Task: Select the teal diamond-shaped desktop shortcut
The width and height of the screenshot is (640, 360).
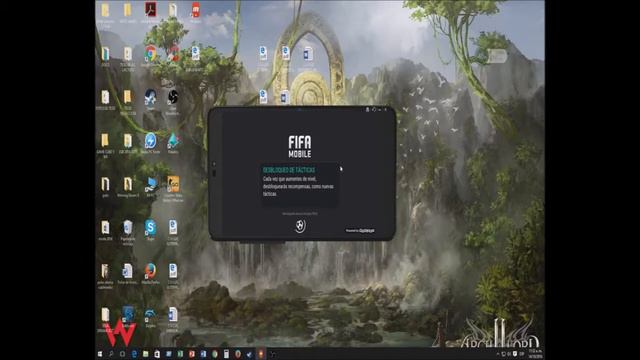Action: pos(173,140)
